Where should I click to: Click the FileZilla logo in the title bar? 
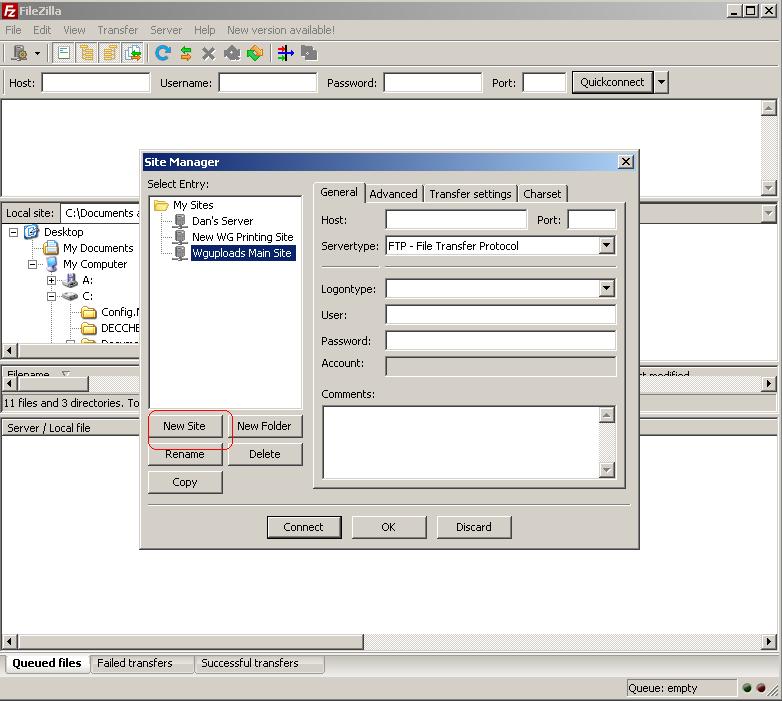point(9,10)
